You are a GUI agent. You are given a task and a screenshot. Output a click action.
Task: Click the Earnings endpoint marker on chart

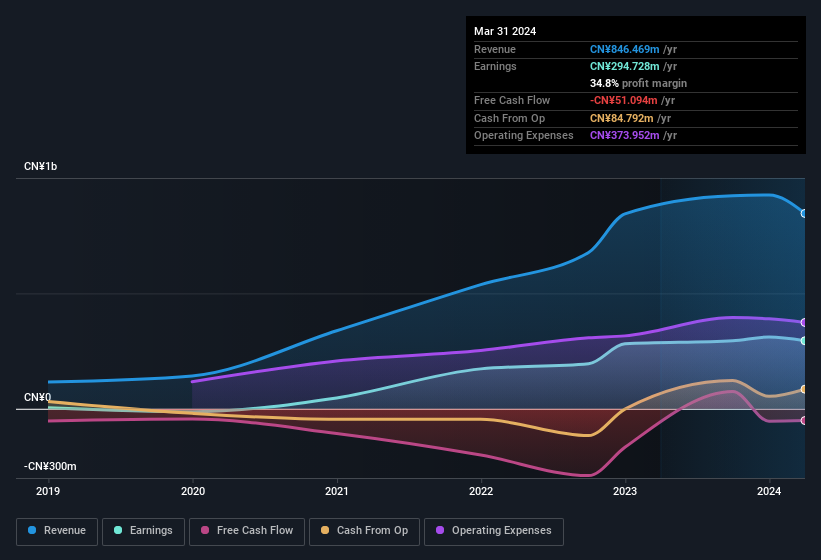pos(804,341)
